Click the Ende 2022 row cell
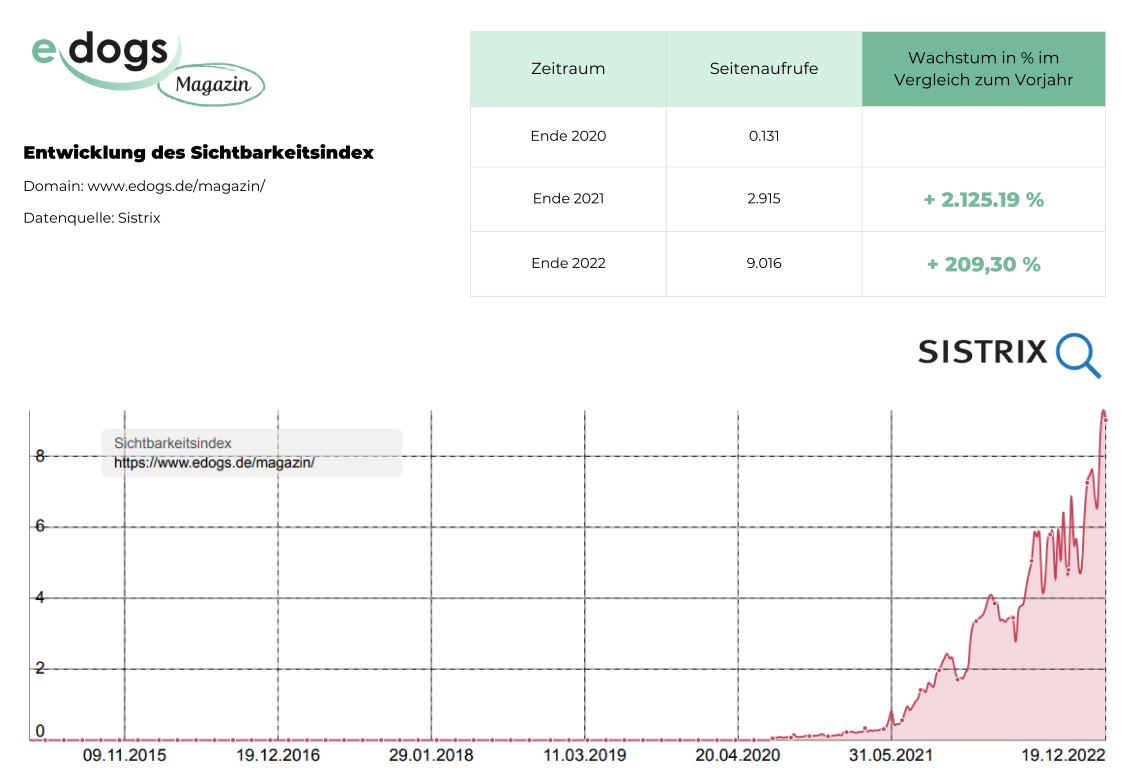1131x775 pixels. click(568, 264)
